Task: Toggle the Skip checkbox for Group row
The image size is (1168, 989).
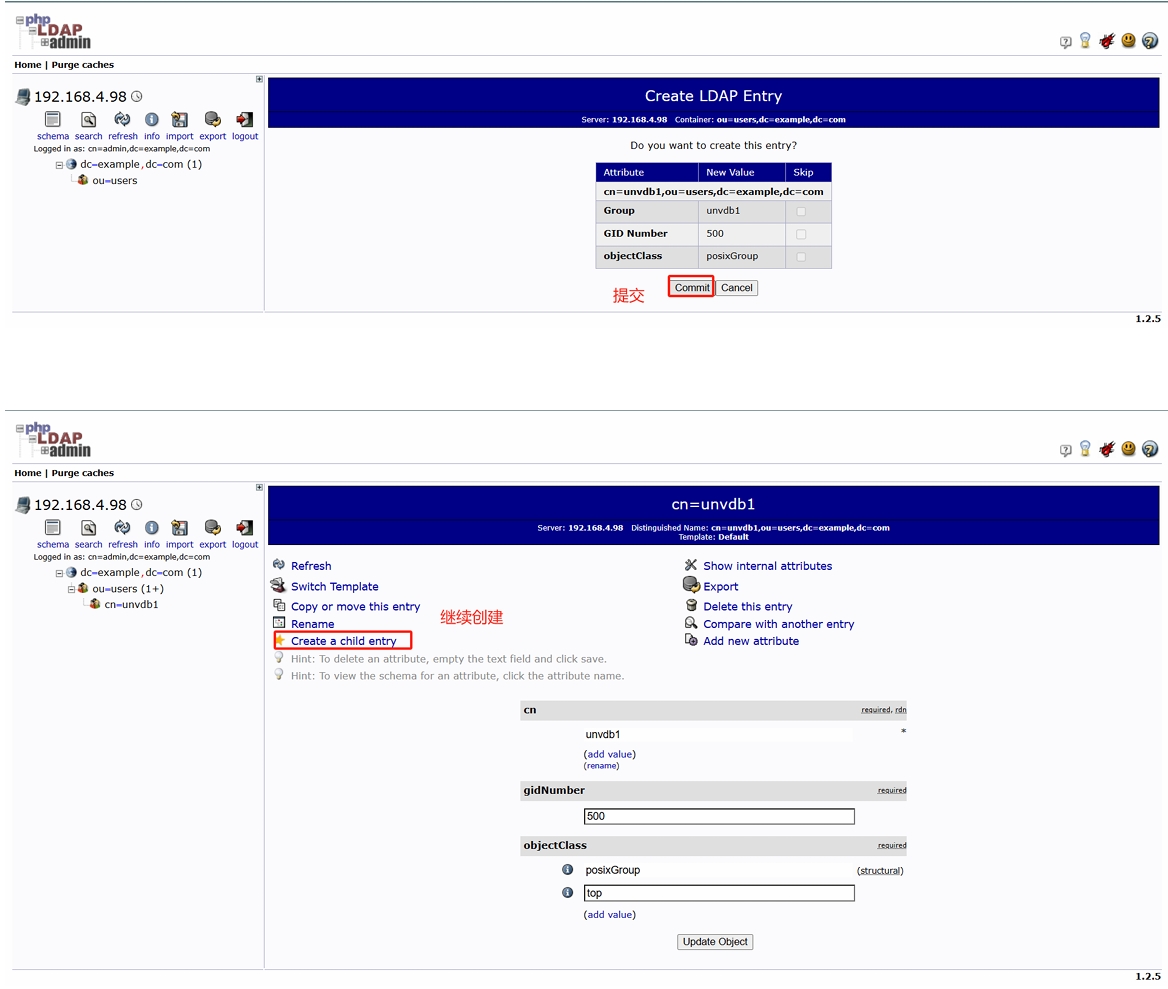Action: pos(801,211)
